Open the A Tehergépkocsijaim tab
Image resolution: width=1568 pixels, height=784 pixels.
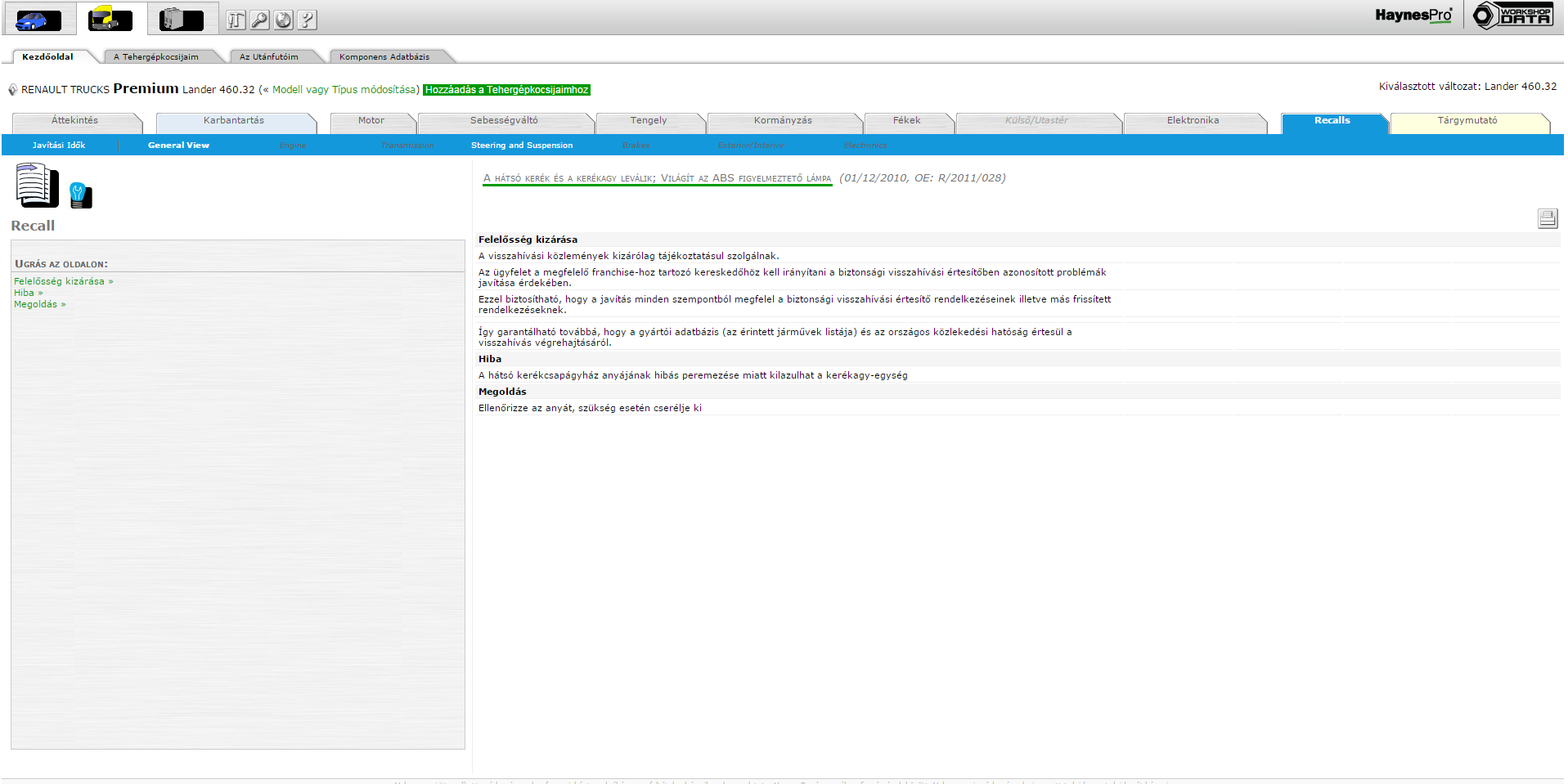click(x=156, y=57)
